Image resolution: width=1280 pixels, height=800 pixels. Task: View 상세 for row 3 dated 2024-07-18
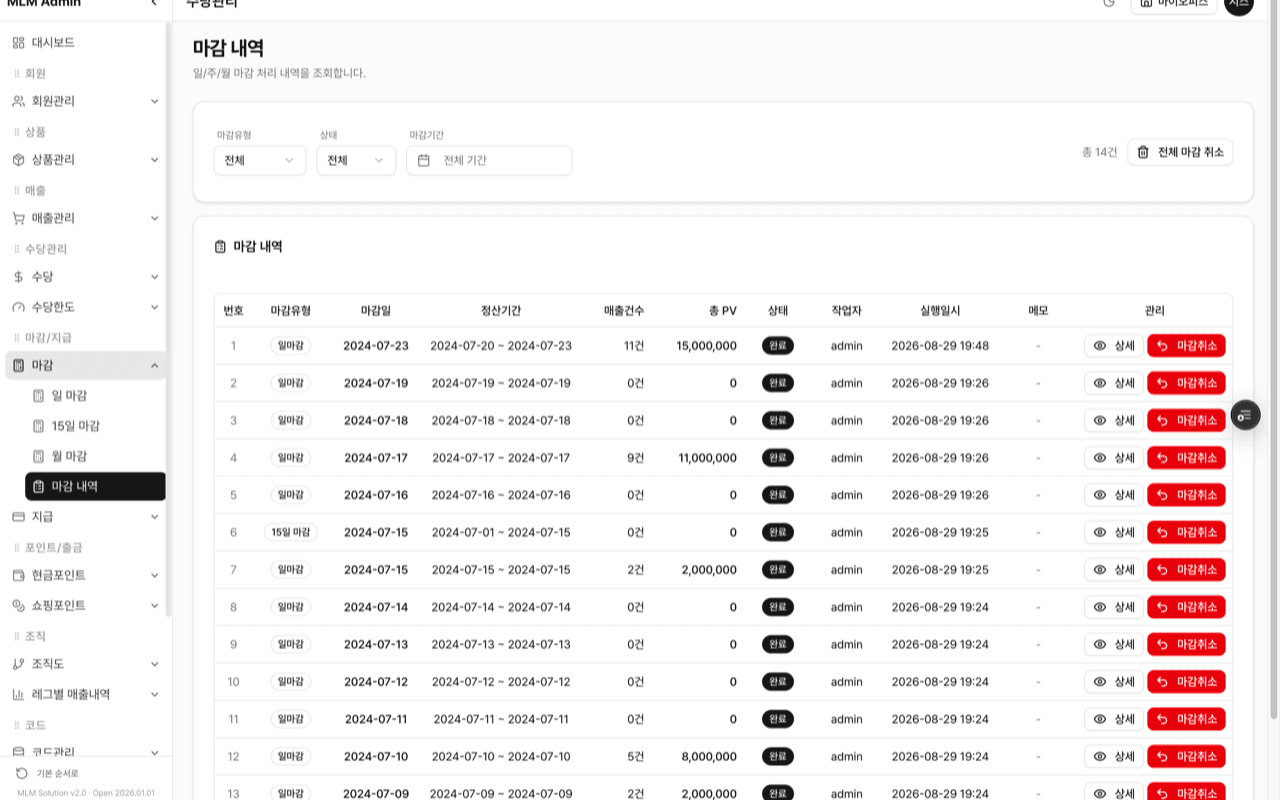pyautogui.click(x=1114, y=420)
